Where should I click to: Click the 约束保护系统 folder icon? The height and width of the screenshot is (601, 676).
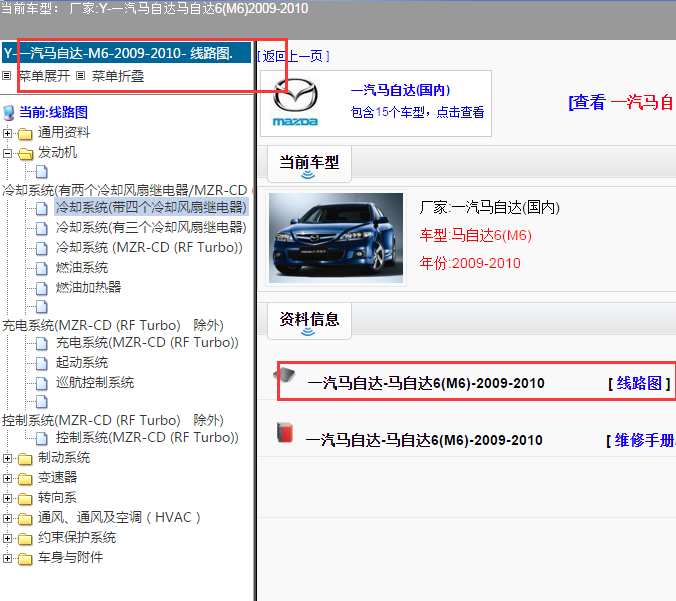click(25, 538)
